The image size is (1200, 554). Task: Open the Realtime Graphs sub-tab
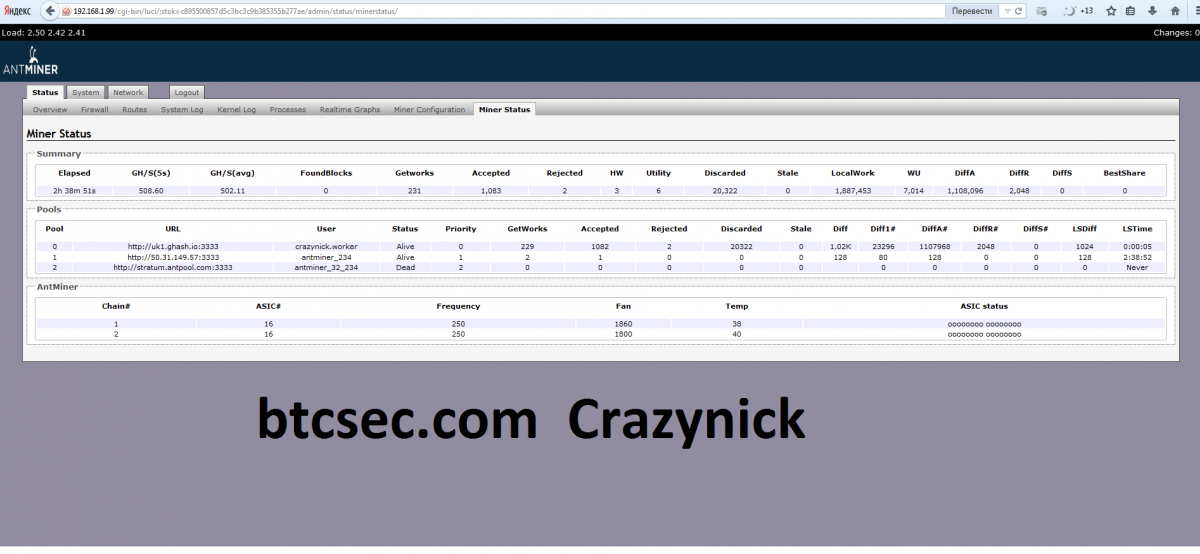coord(350,109)
